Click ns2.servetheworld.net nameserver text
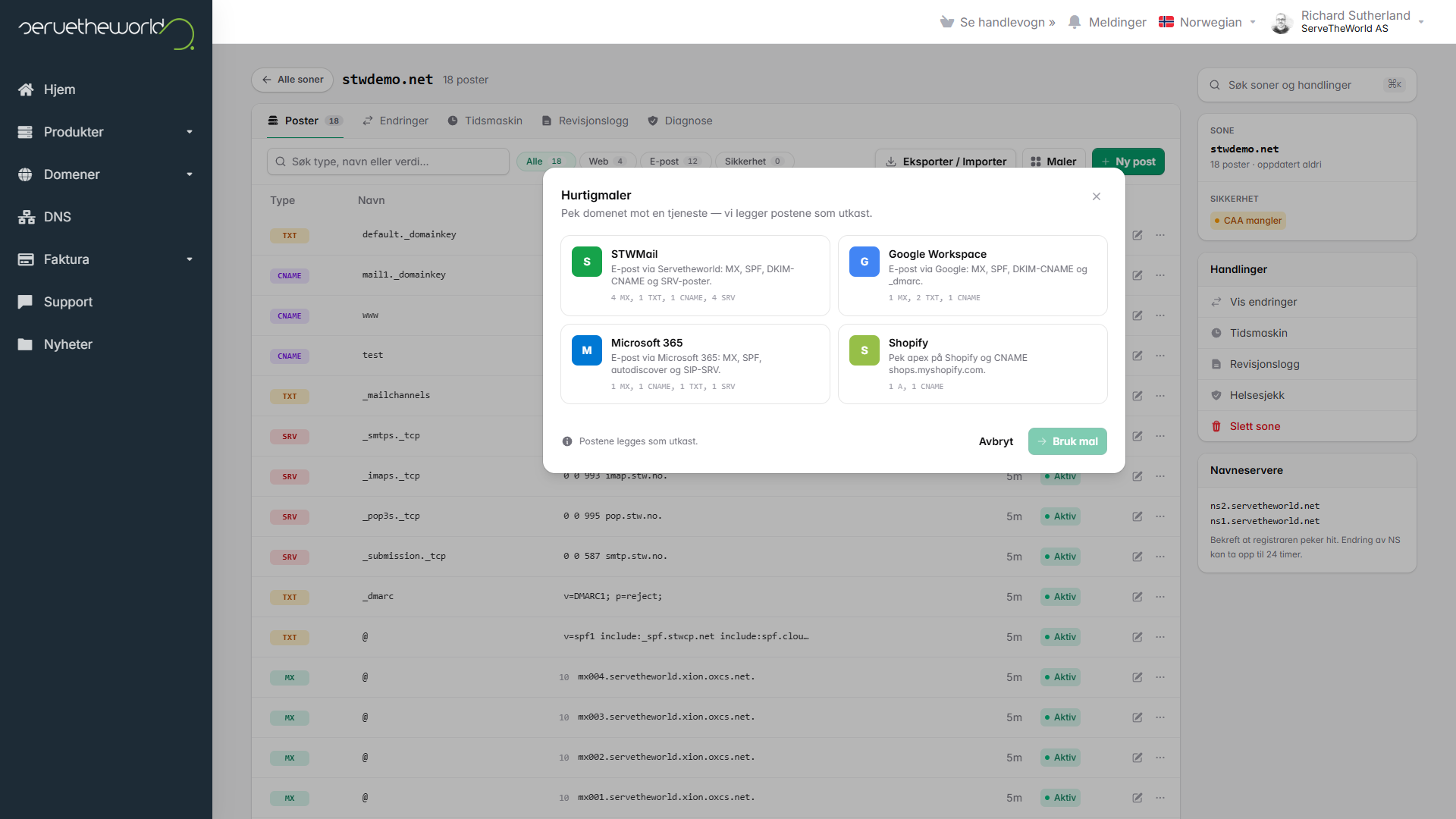1456x819 pixels. pos(1264,506)
